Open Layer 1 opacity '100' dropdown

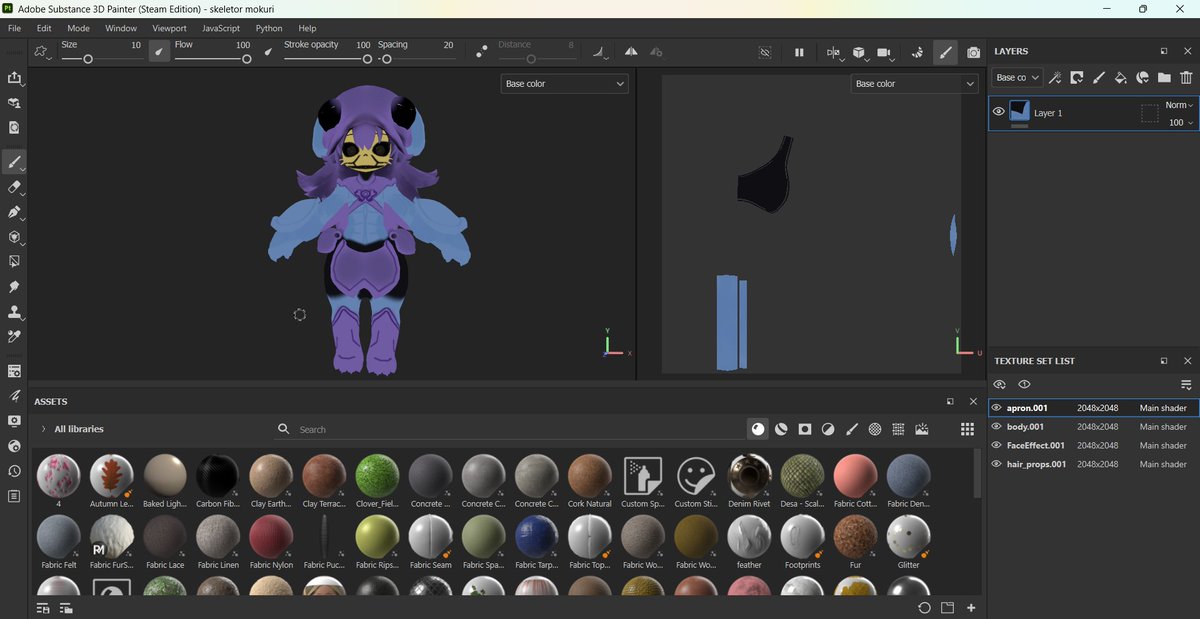coord(1180,122)
